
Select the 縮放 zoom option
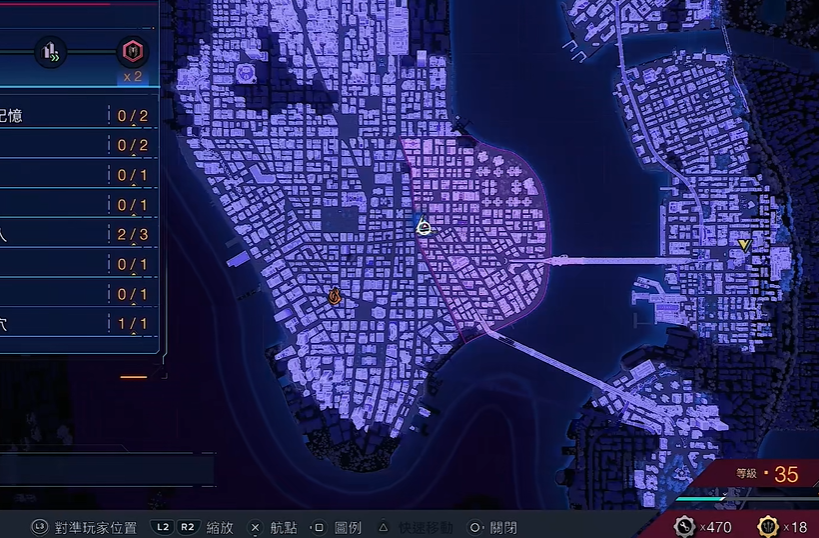tap(219, 528)
